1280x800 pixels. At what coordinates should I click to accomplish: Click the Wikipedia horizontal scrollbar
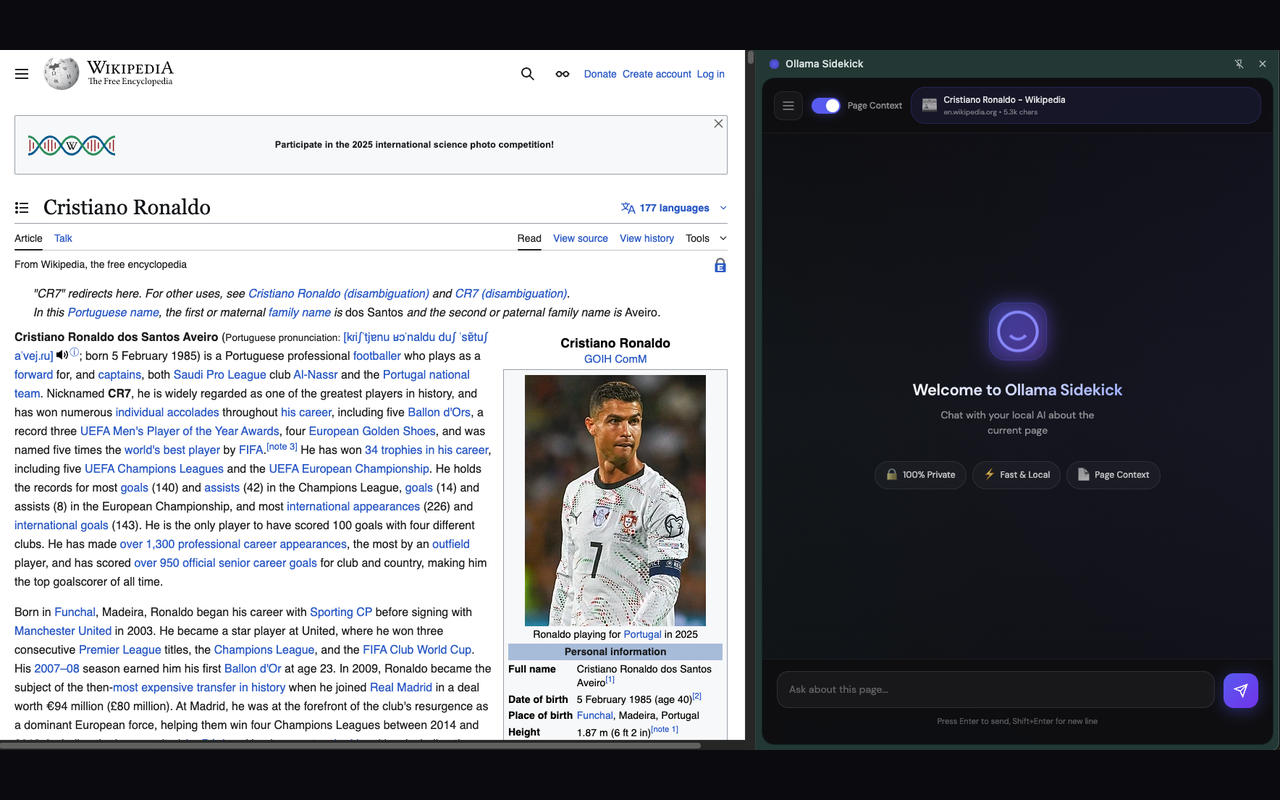tap(350, 744)
